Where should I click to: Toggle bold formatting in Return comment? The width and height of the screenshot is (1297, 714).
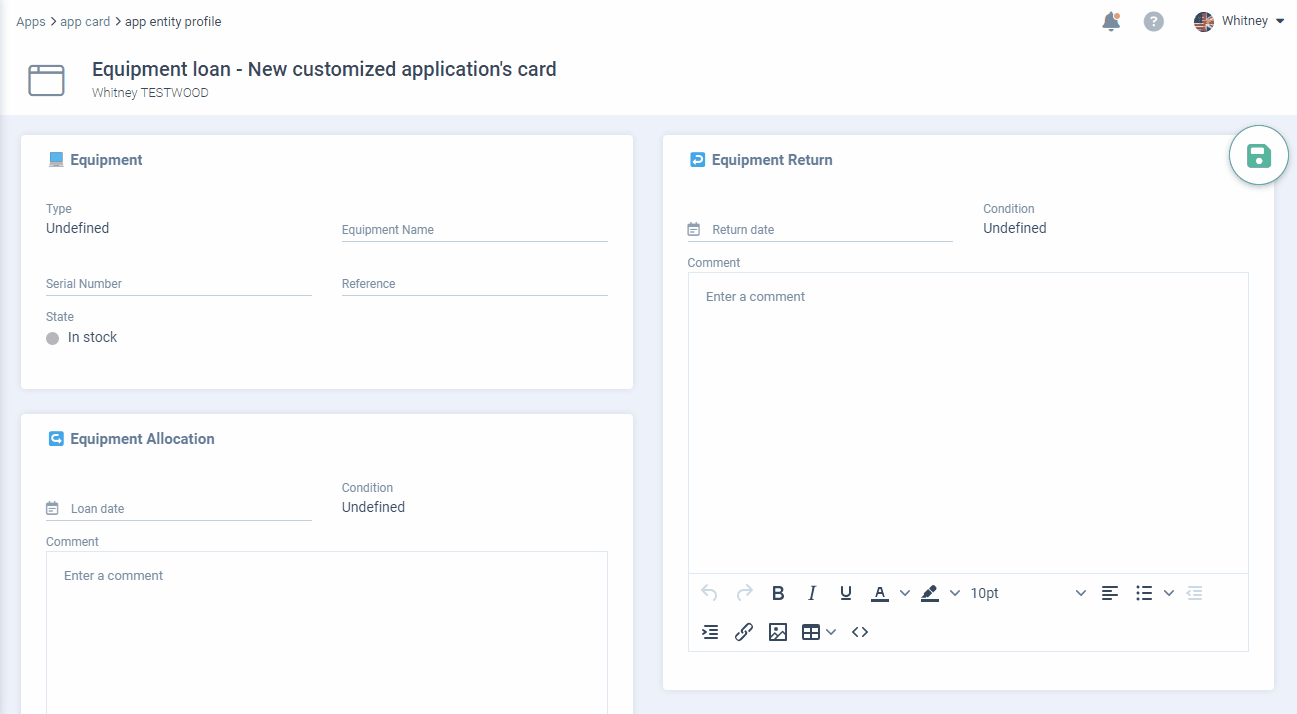tap(778, 593)
